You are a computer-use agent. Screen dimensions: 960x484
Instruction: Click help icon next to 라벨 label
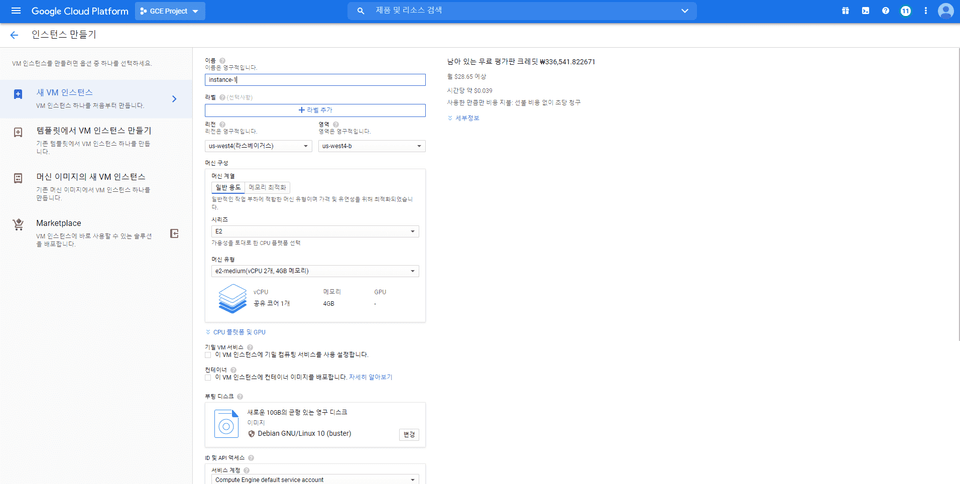pyautogui.click(x=222, y=97)
